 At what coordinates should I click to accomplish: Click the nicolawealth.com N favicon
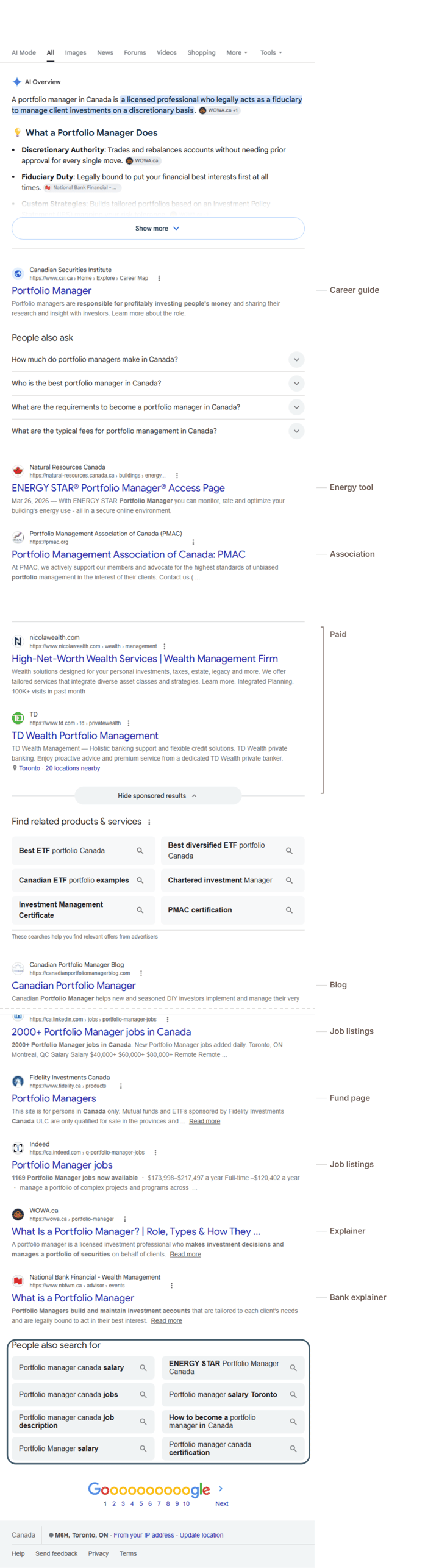[x=18, y=642]
